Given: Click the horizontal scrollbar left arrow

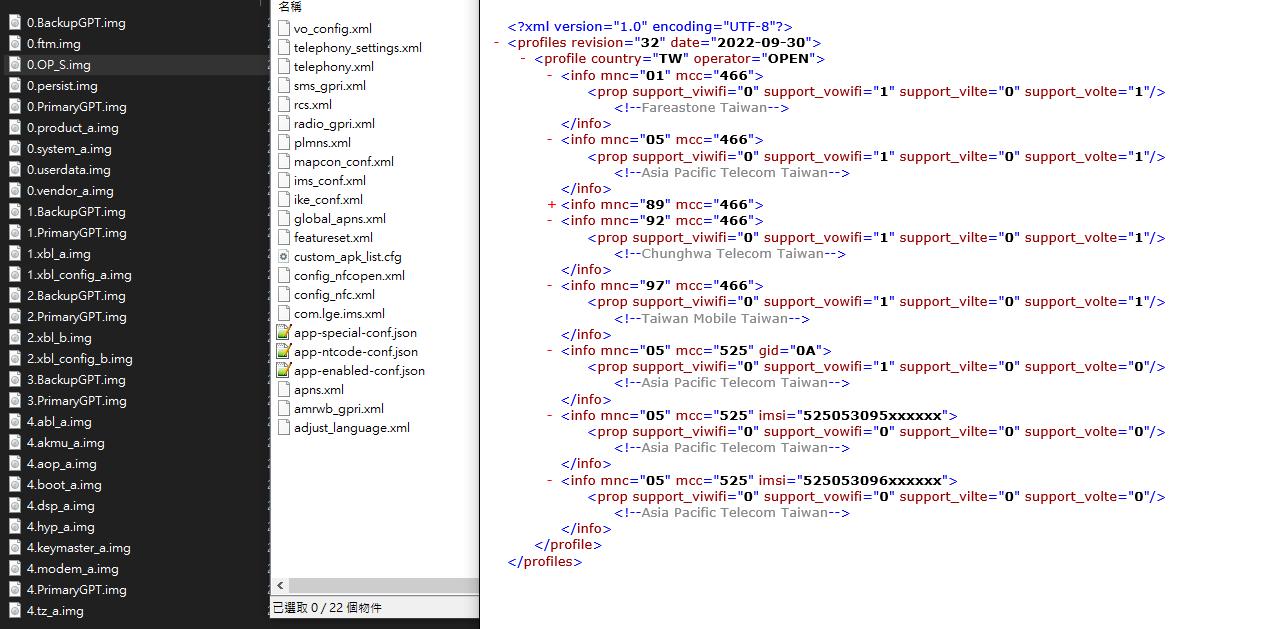Looking at the screenshot, I should pyautogui.click(x=280, y=586).
